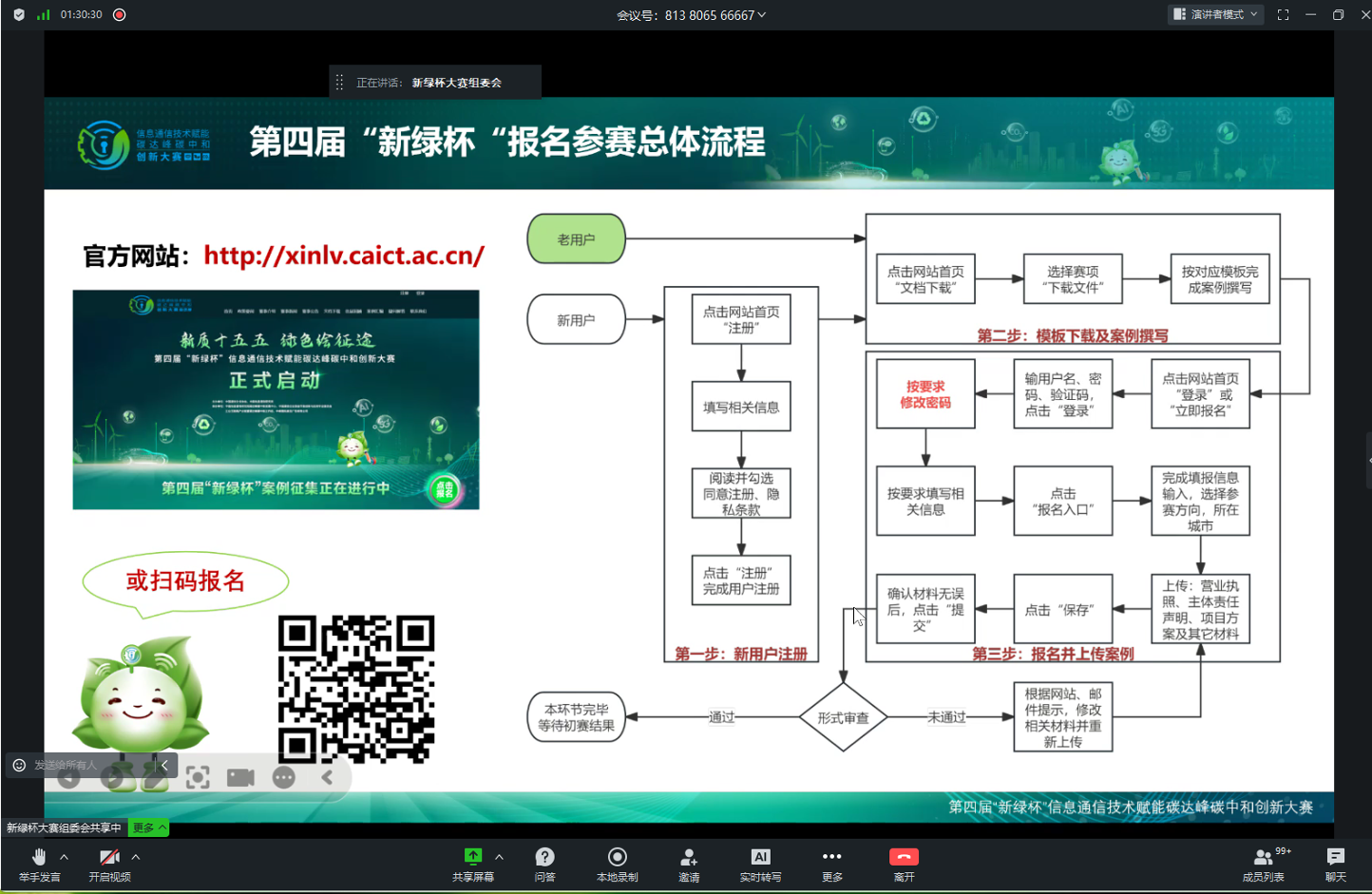Toggle 举手发言 raise hand
This screenshot has height=894, width=1372.
pyautogui.click(x=39, y=865)
